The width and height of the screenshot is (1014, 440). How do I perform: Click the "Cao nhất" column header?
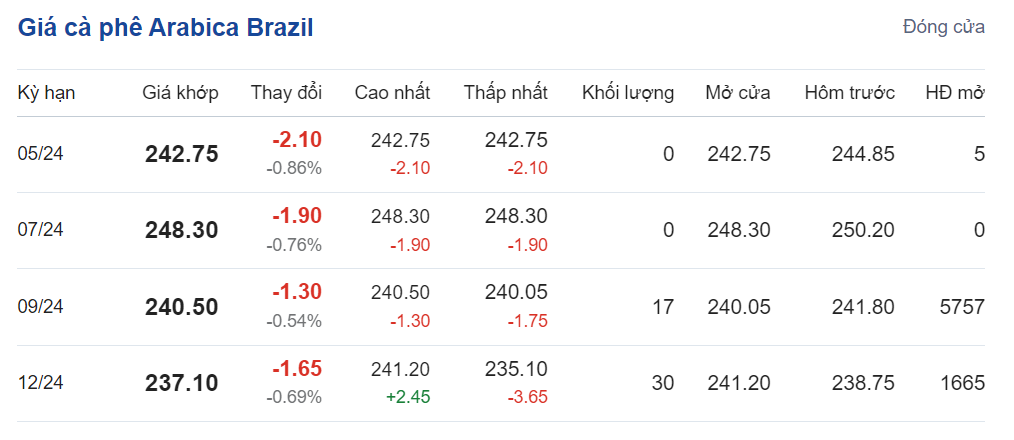click(392, 93)
